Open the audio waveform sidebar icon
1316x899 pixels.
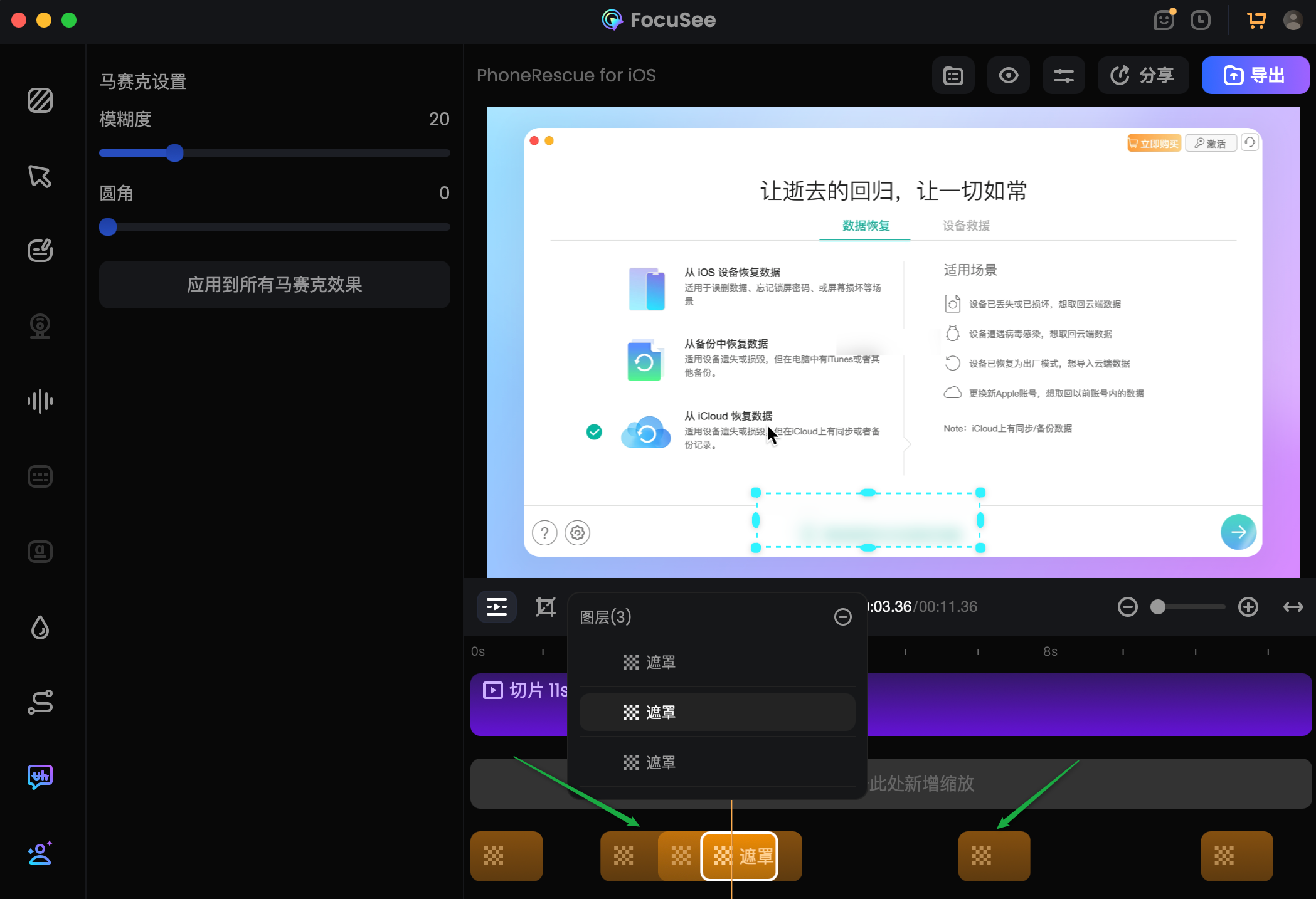[40, 401]
